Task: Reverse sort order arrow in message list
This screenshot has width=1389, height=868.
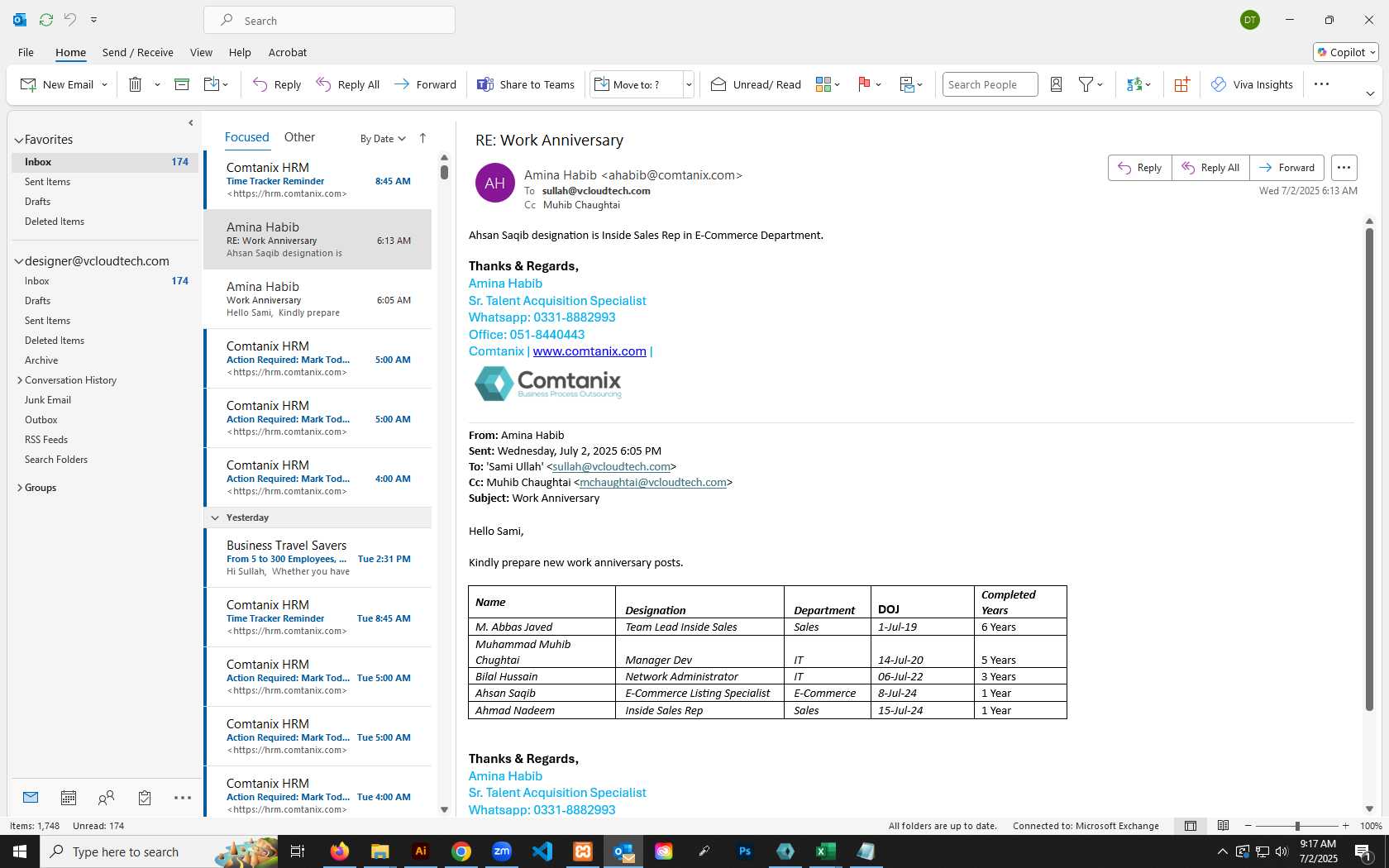Action: click(422, 138)
